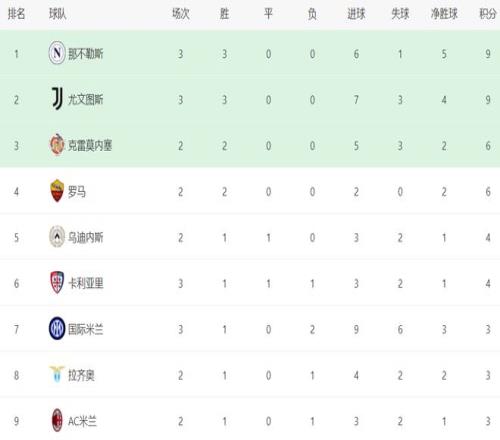Viewport: 500px width, 440px height.
Task: Click the 失球 column header
Action: point(400,14)
